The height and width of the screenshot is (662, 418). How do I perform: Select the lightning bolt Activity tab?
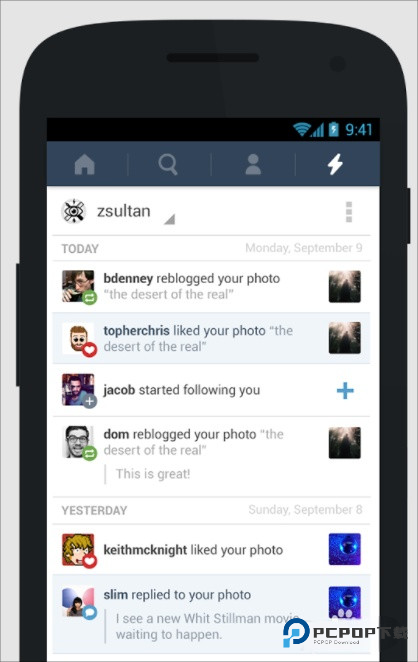[336, 164]
